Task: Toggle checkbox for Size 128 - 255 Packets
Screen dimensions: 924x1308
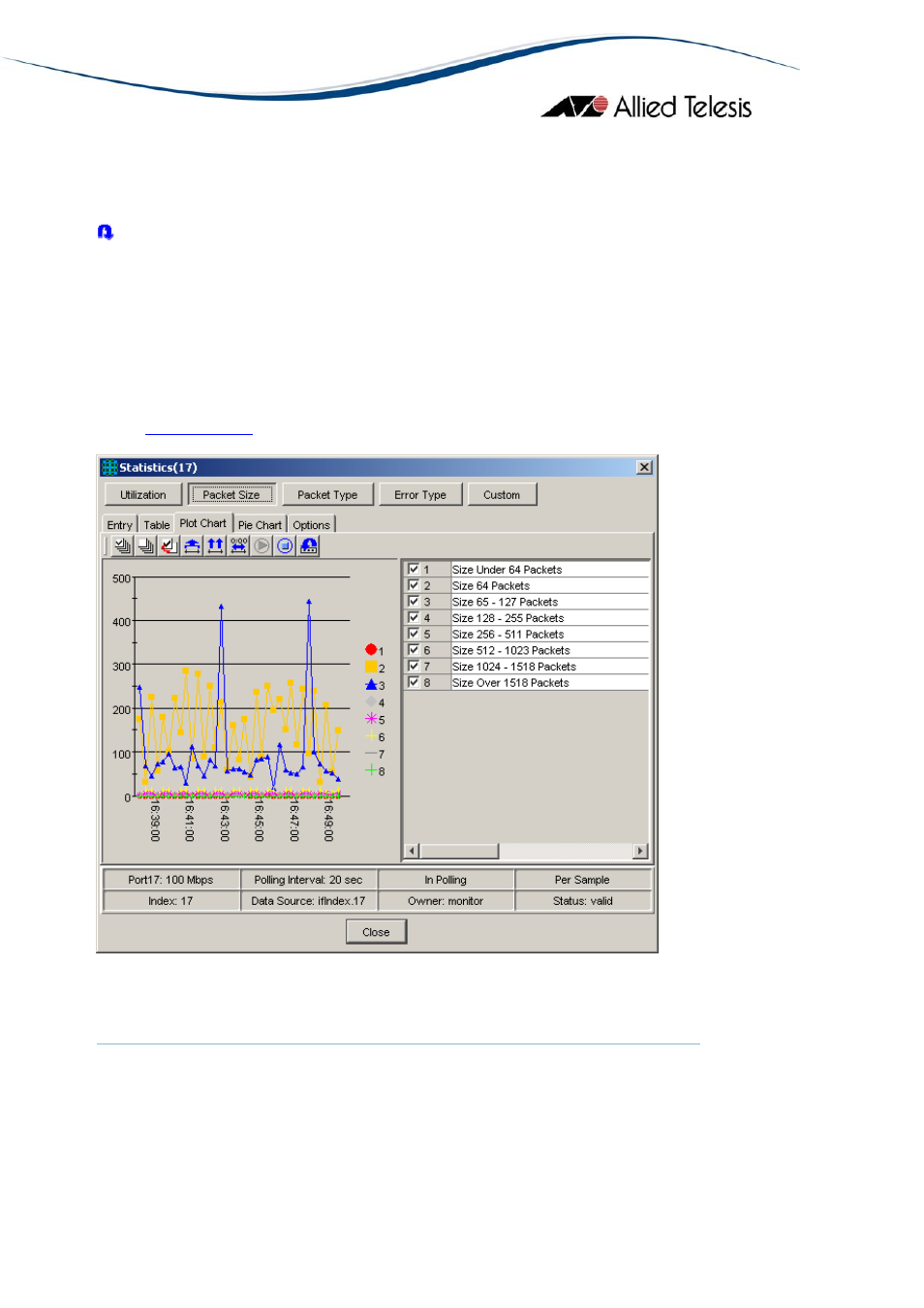Action: coord(414,618)
